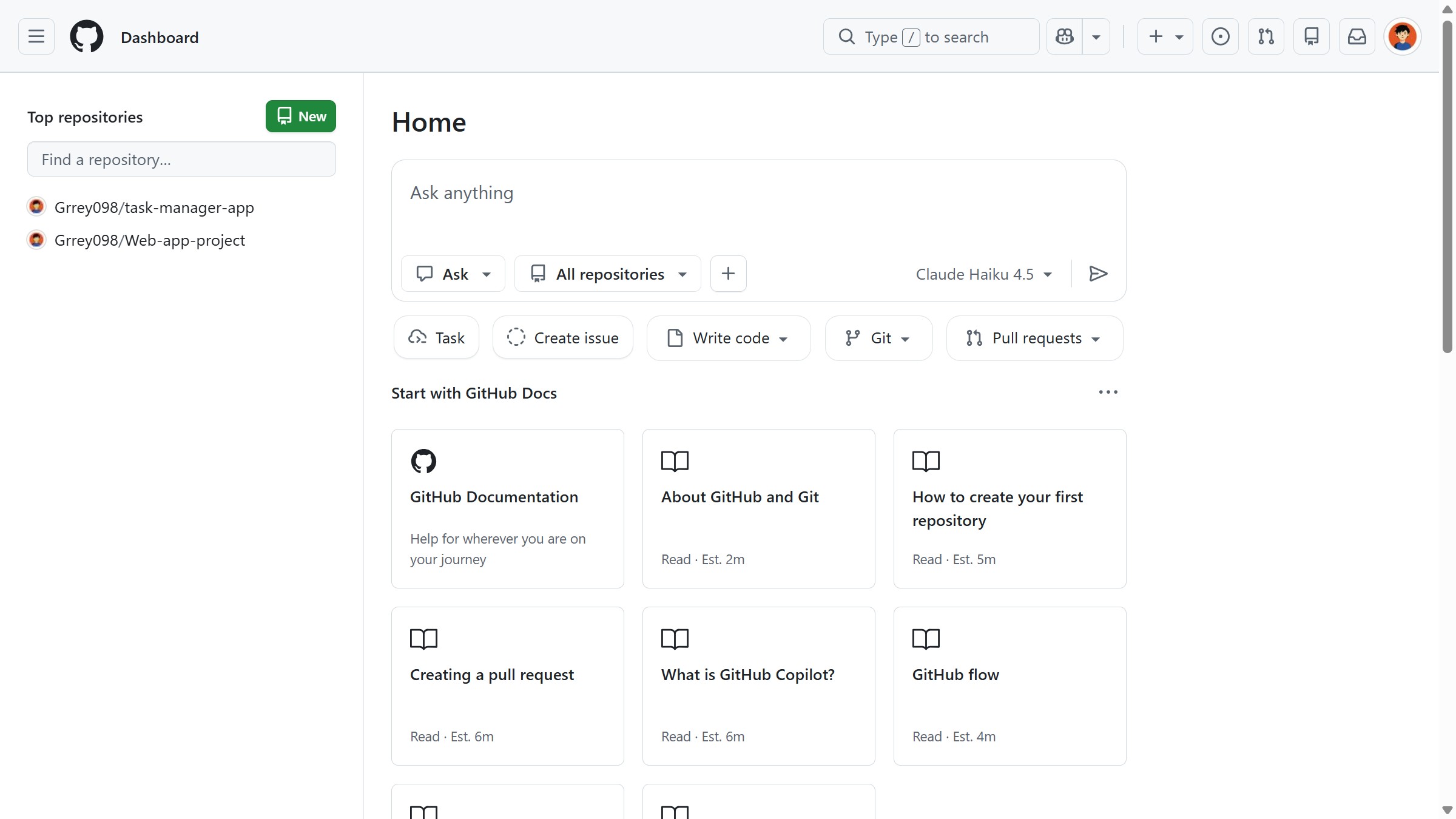The height and width of the screenshot is (819, 1456).
Task: Open the three-dot menu for GitHub Docs
Action: 1108,393
